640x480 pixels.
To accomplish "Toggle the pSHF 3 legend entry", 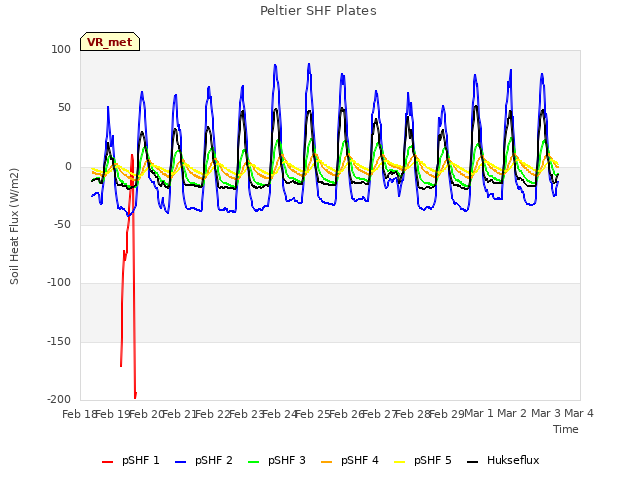I will point(277,461).
